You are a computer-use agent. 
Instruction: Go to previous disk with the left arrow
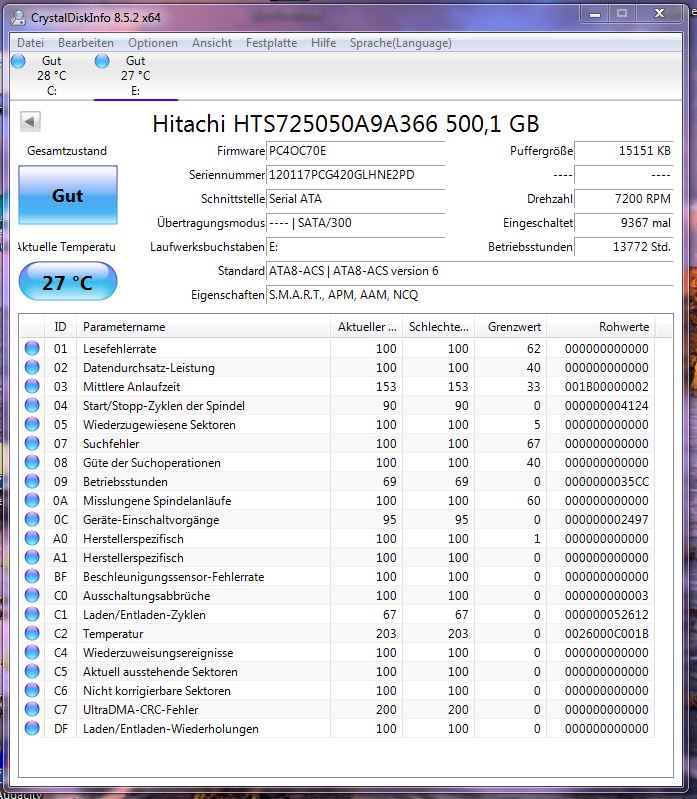30,122
